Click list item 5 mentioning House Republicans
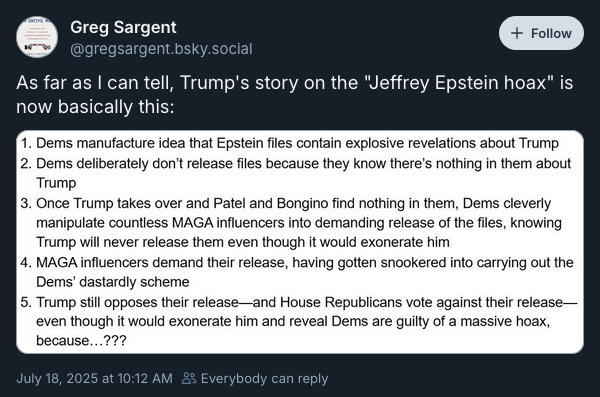 pos(299,321)
